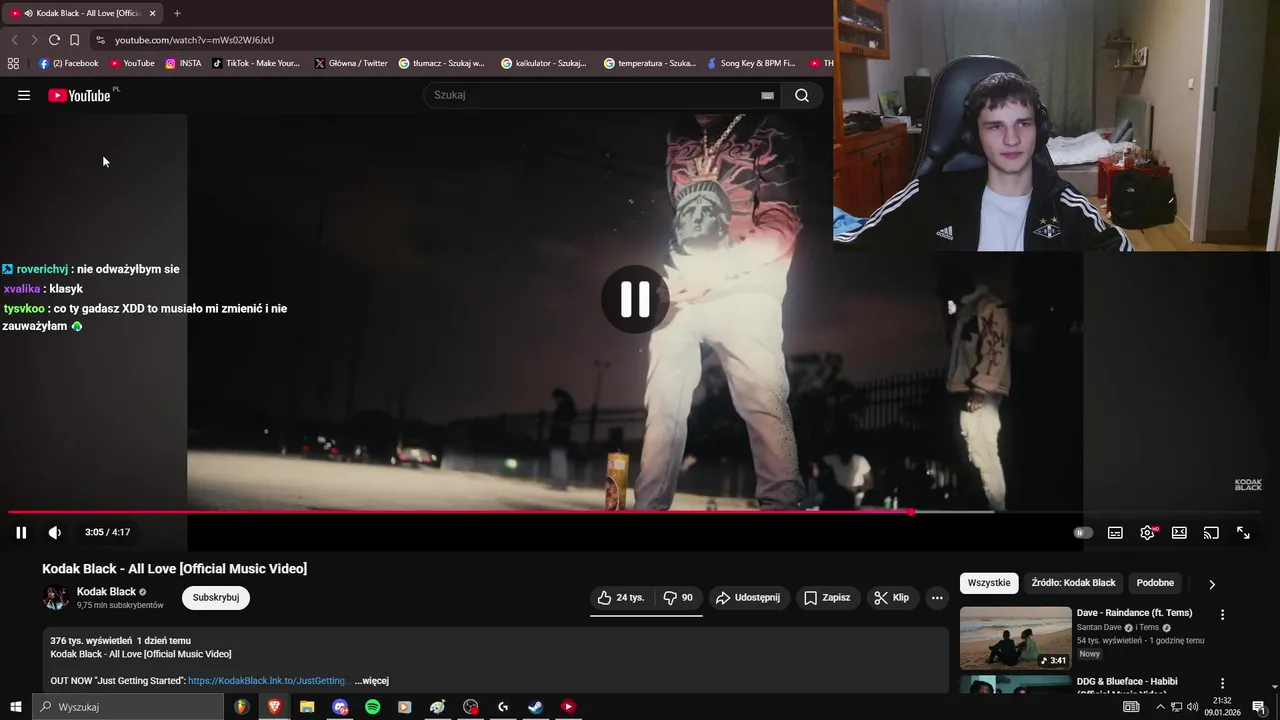Dislike the video (90)
Viewport: 1280px width, 720px height.
click(678, 598)
